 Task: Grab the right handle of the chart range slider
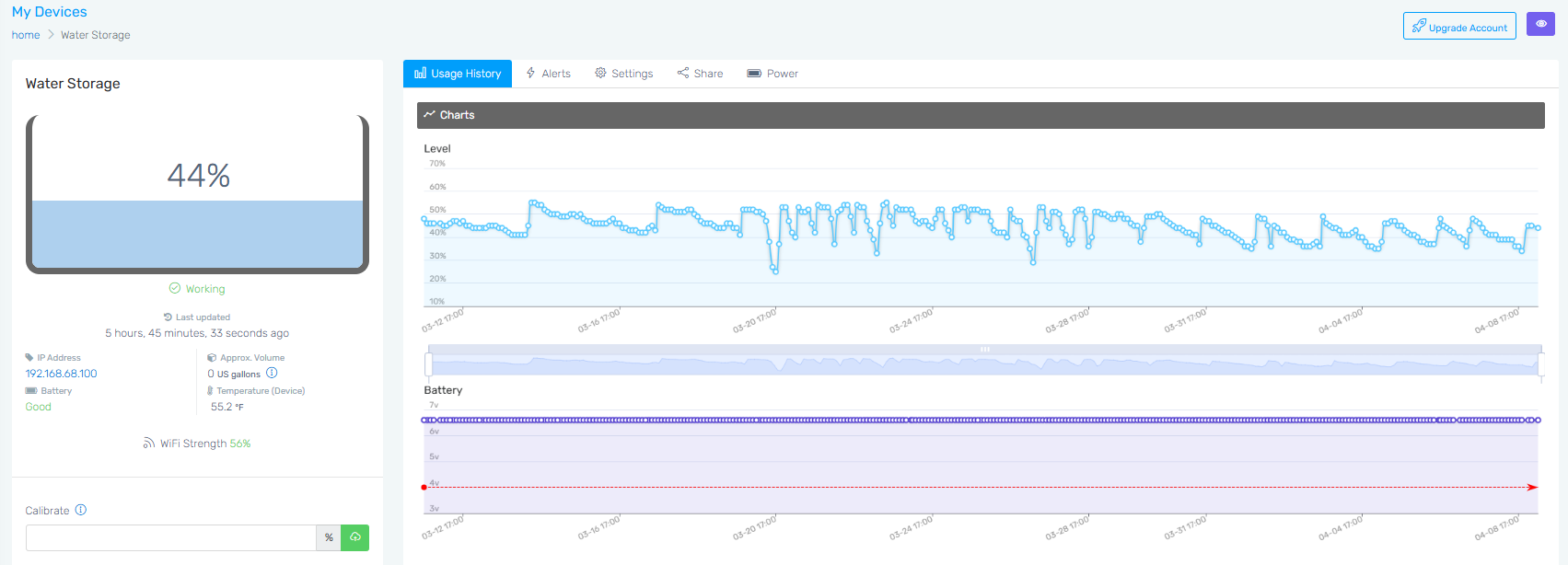pos(1542,363)
